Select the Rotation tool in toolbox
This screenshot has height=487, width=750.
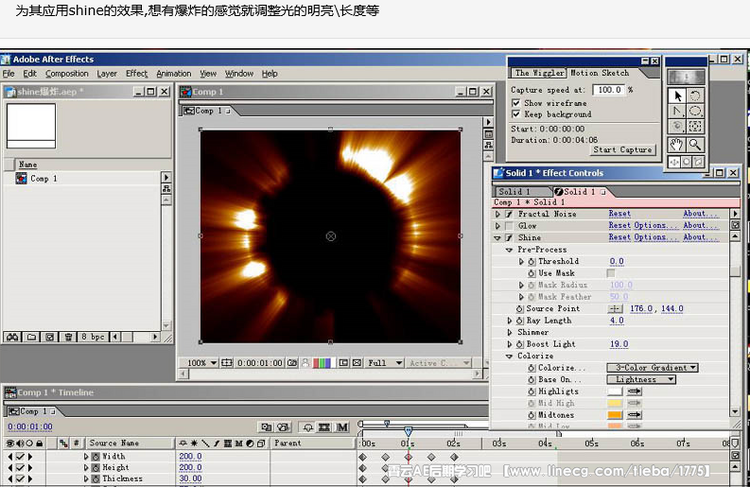[x=695, y=96]
